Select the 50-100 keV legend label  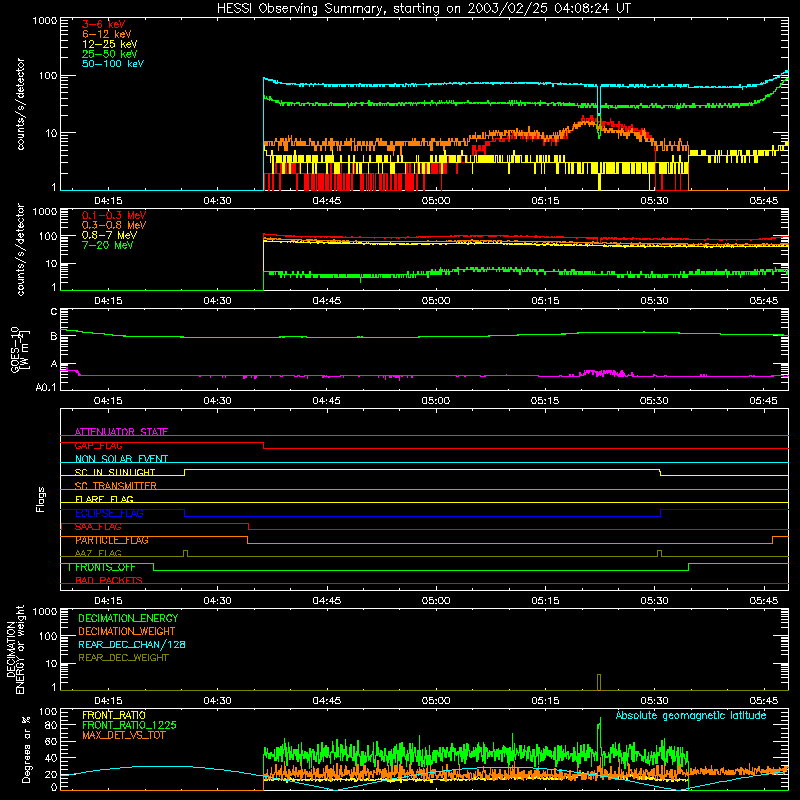pyautogui.click(x=113, y=64)
